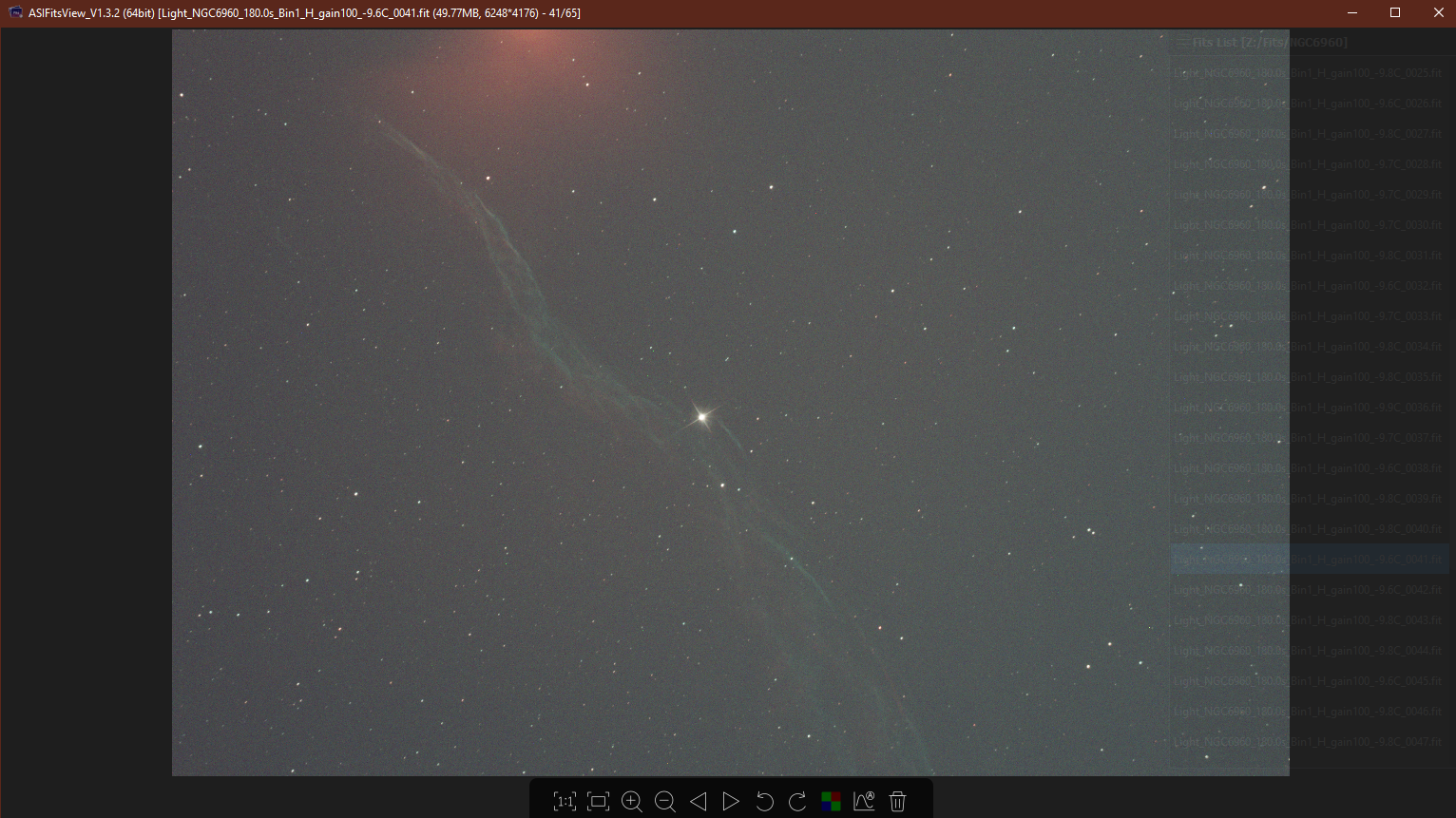
Task: Toggle the auto histogram stretch icon
Action: pyautogui.click(x=864, y=802)
